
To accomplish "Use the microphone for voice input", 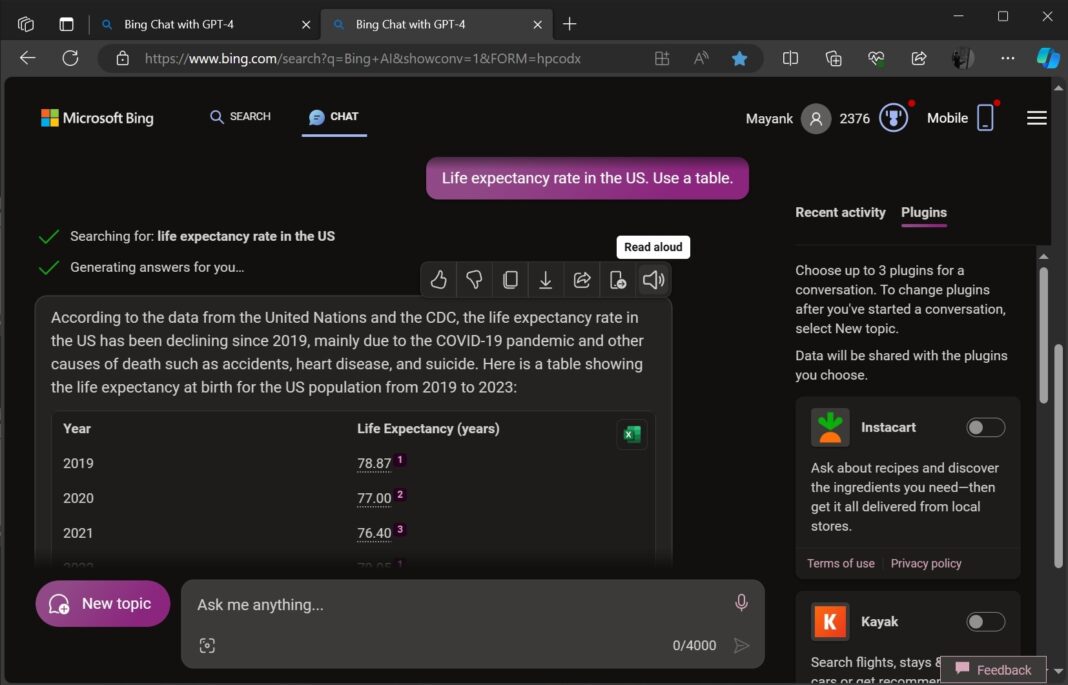I will click(741, 603).
